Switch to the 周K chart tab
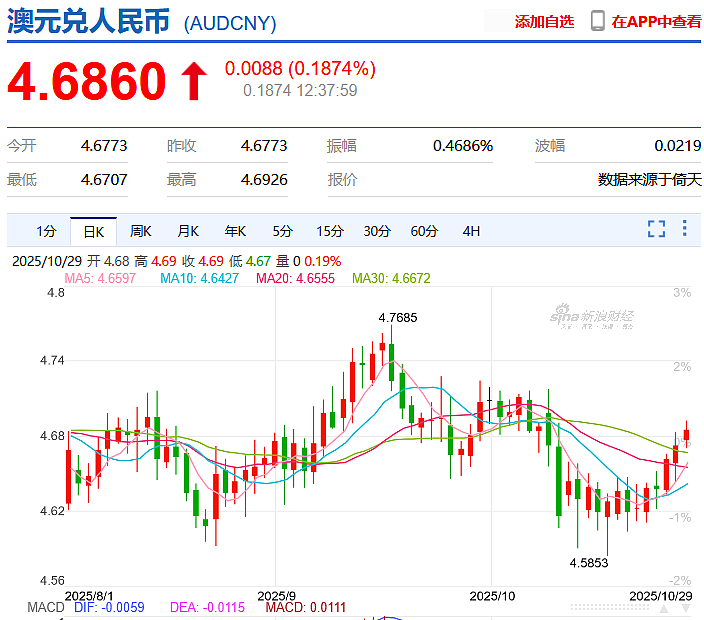The image size is (704, 620). (x=141, y=231)
